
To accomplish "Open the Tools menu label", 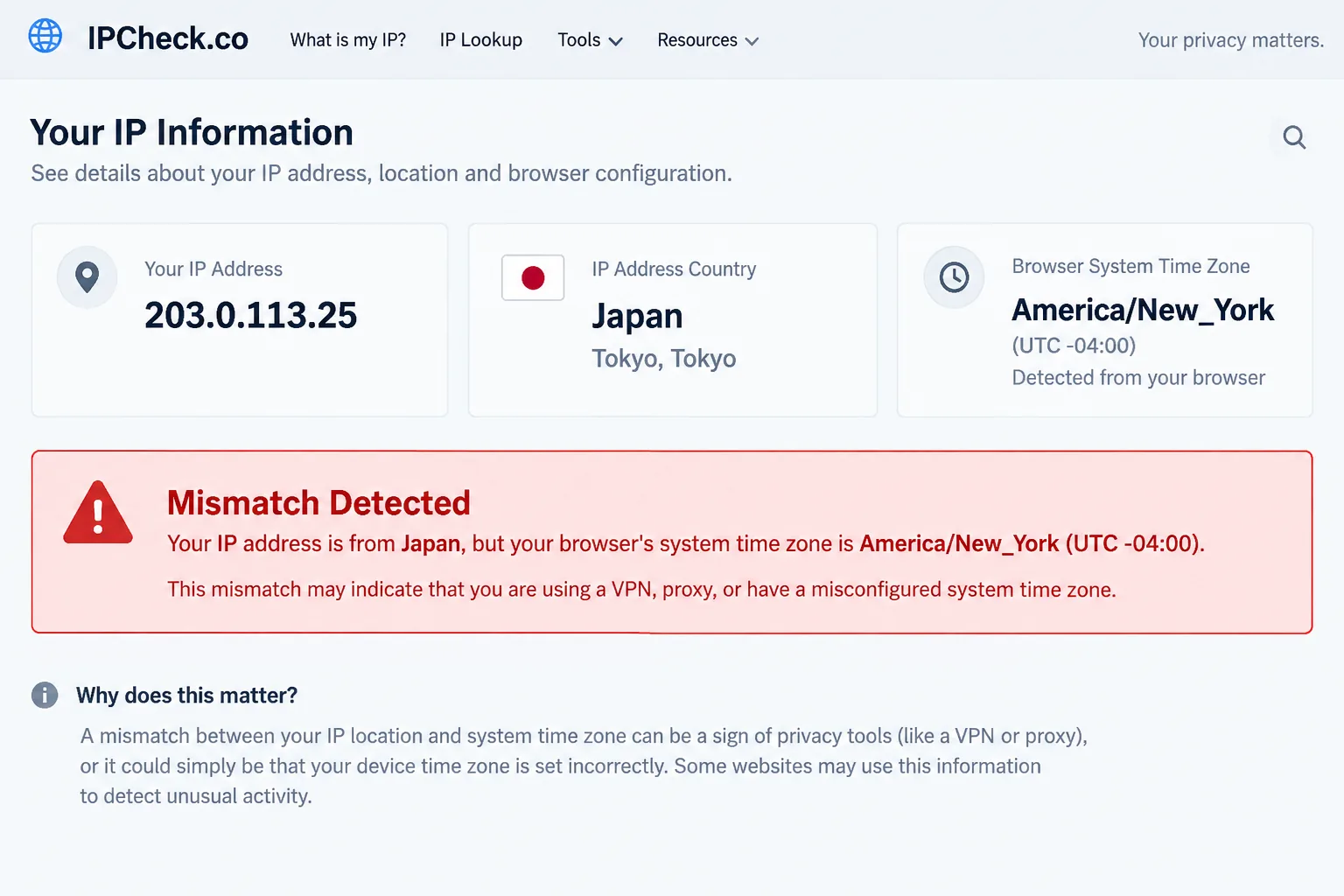I will pos(579,40).
